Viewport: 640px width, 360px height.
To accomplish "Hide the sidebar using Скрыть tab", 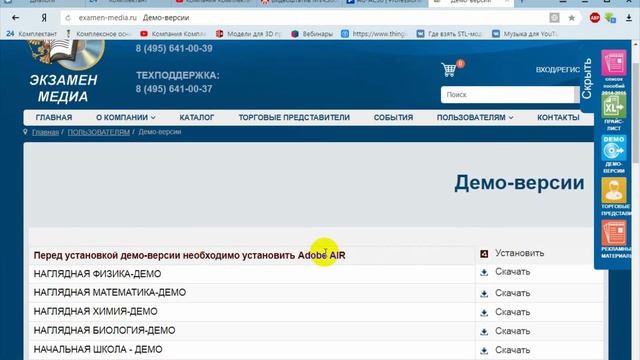I will [587, 78].
